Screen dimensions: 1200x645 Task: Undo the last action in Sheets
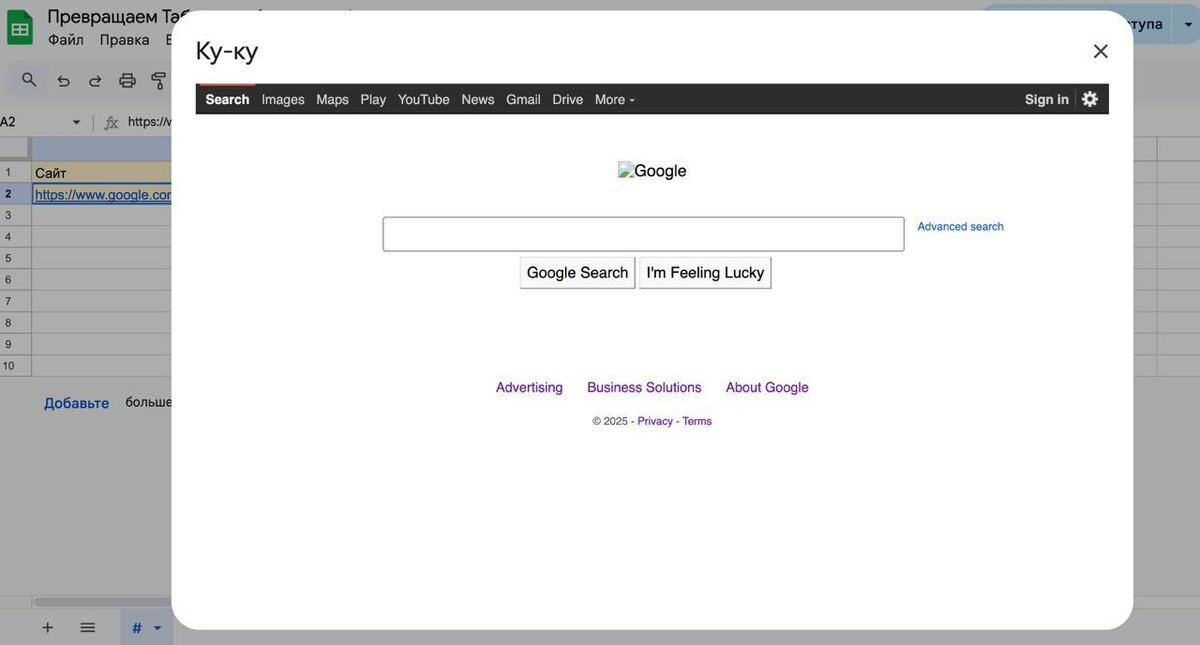click(63, 81)
